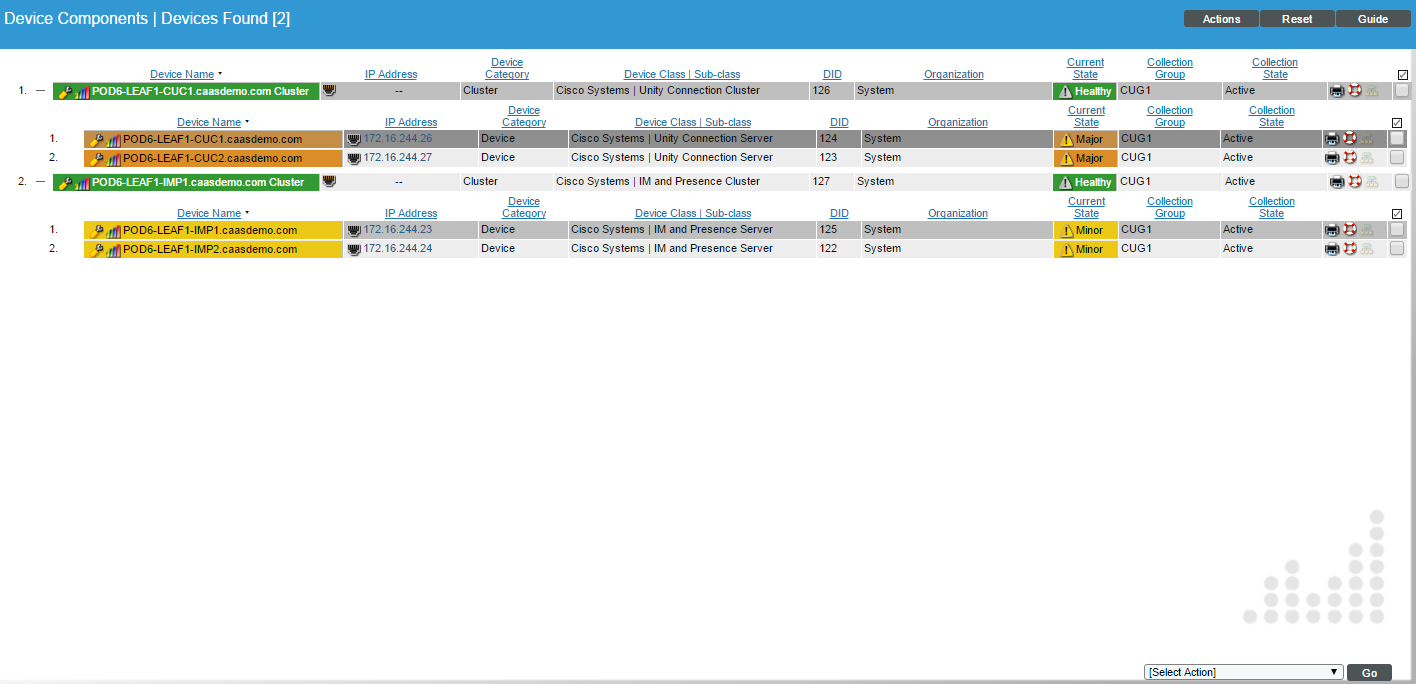
Task: Select checkbox for POD6-LEAF1-IMP1 Cluster row
Action: tap(1402, 182)
